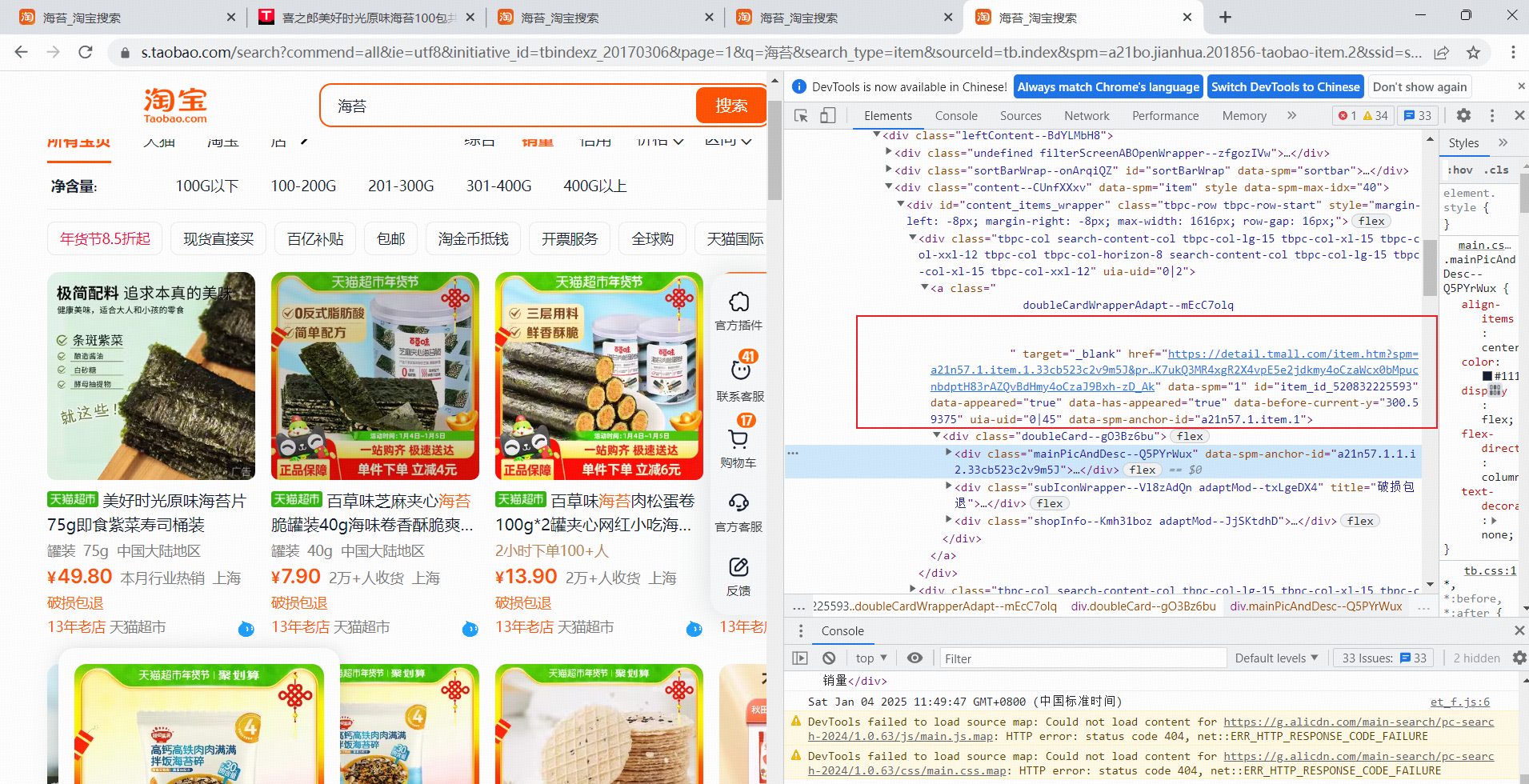Activate the inspect element picker tool
This screenshot has width=1529, height=784.
point(801,116)
